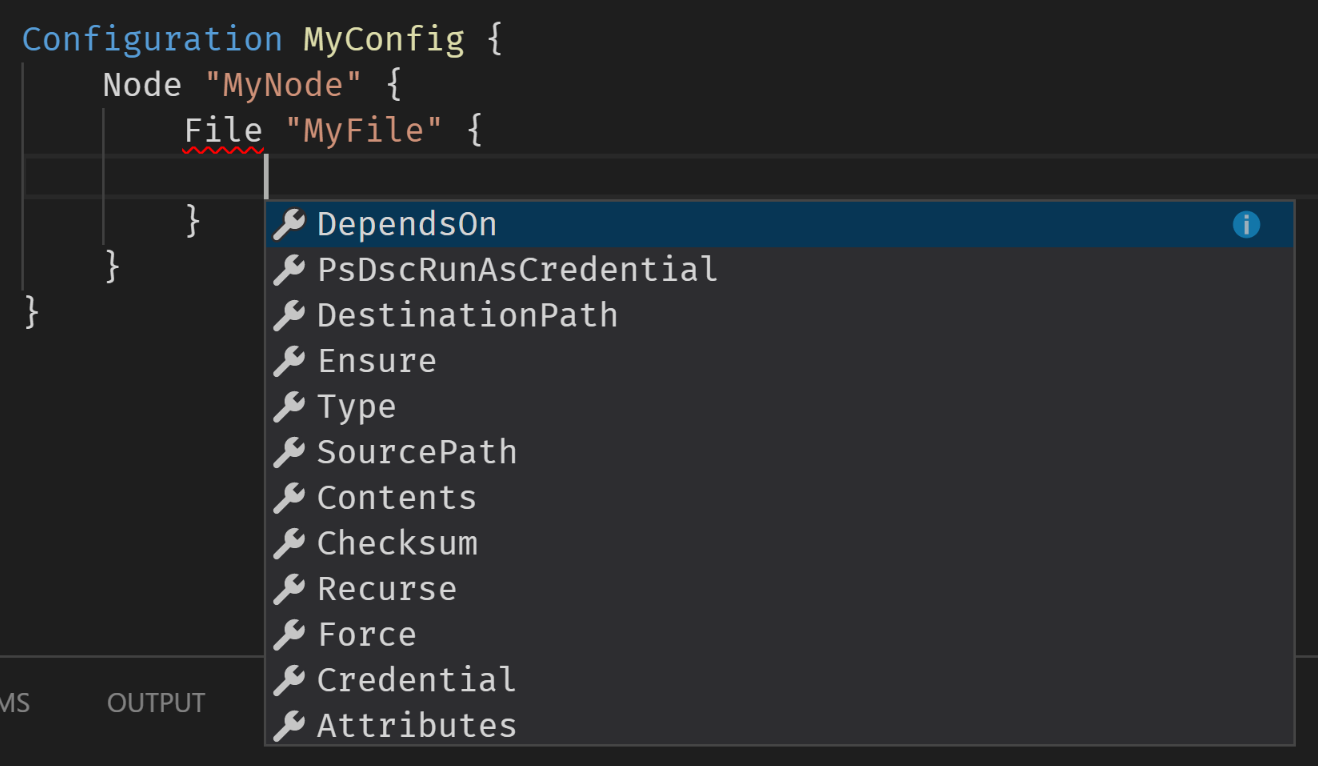Switch to the OUTPUT panel tab
The image size is (1318, 766).
pyautogui.click(x=156, y=703)
